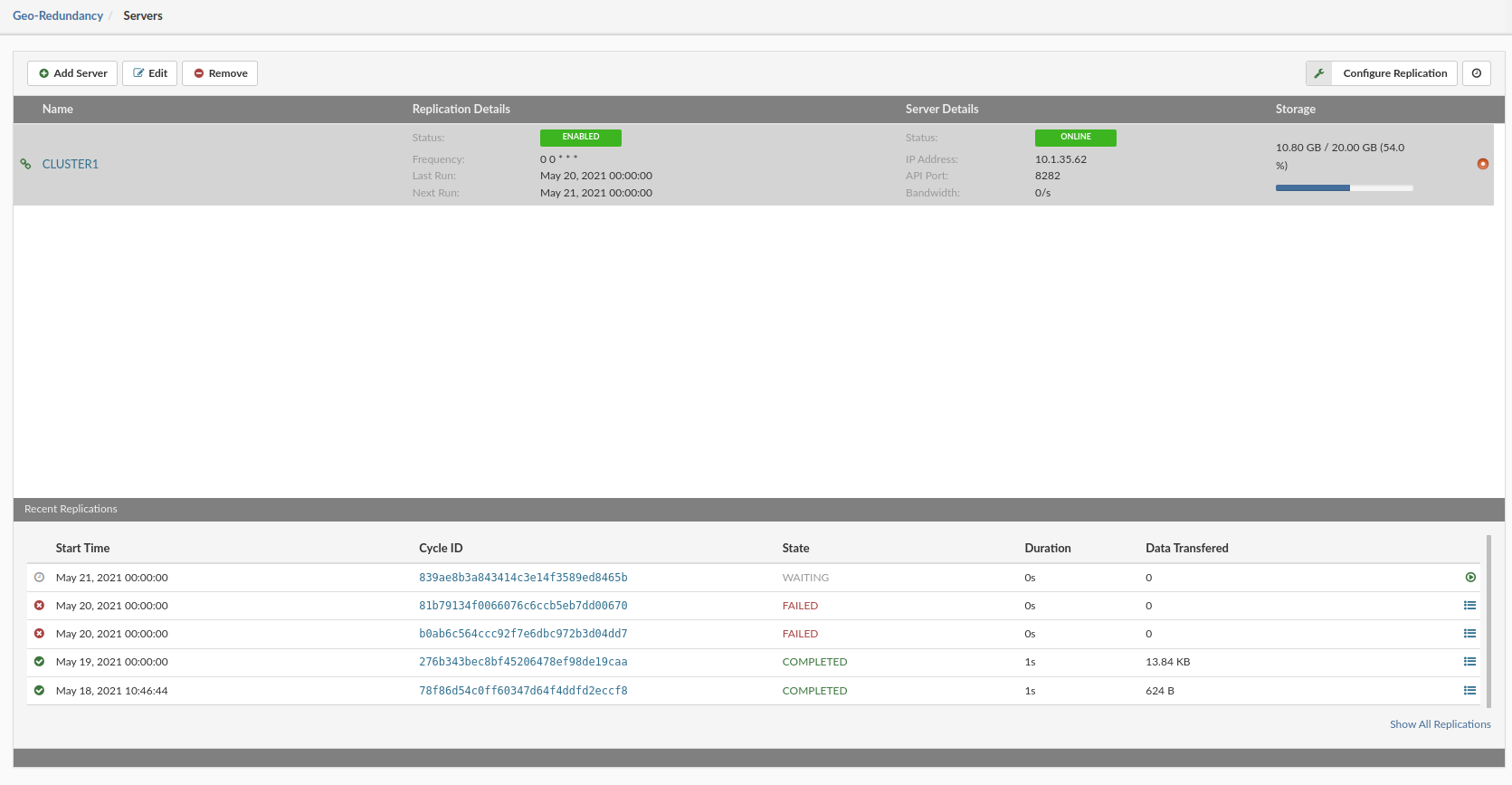1512x785 pixels.
Task: Click the clock icon button beside Configure Replication
Action: (1476, 73)
